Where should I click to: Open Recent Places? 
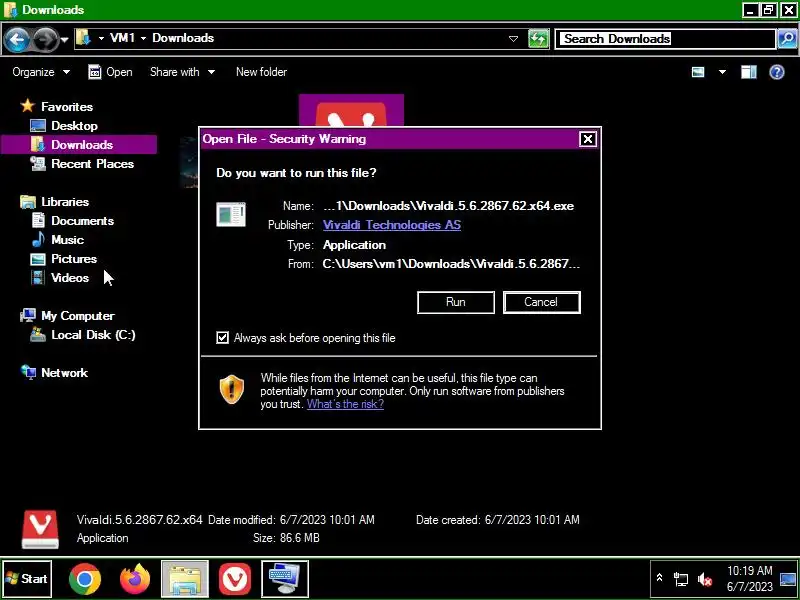point(92,164)
